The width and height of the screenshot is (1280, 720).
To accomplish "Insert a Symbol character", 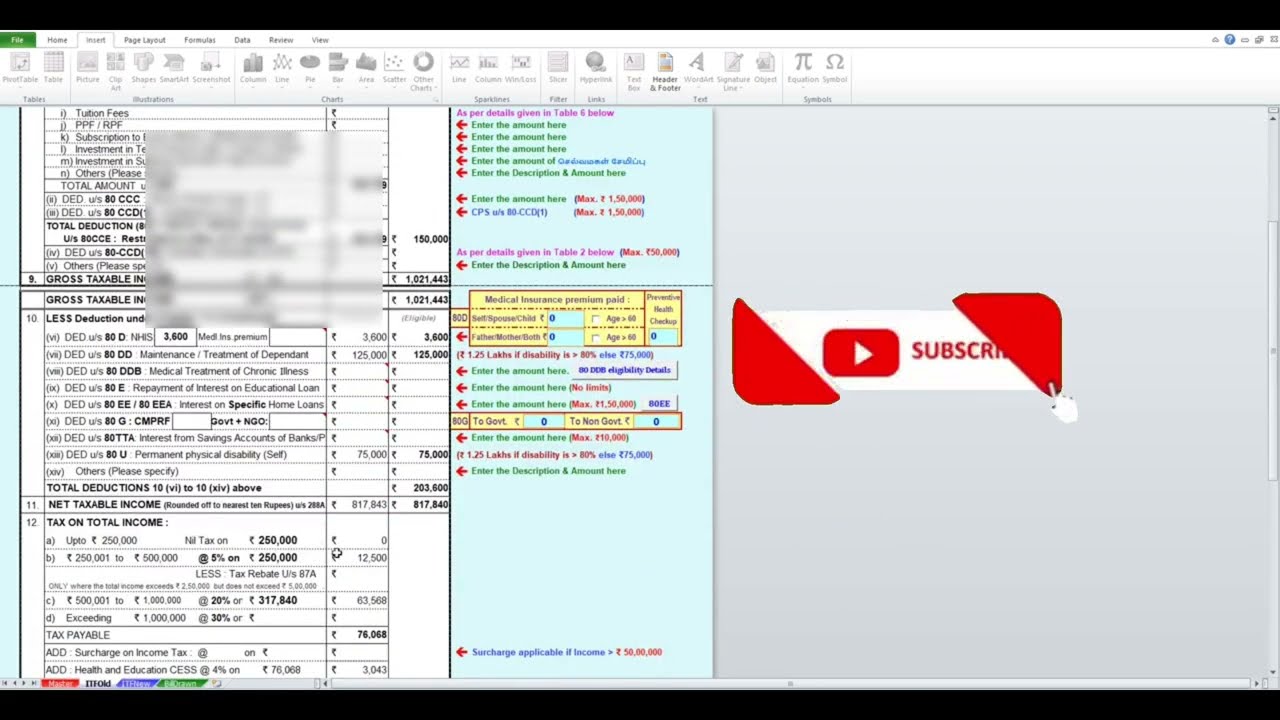I will (x=835, y=68).
